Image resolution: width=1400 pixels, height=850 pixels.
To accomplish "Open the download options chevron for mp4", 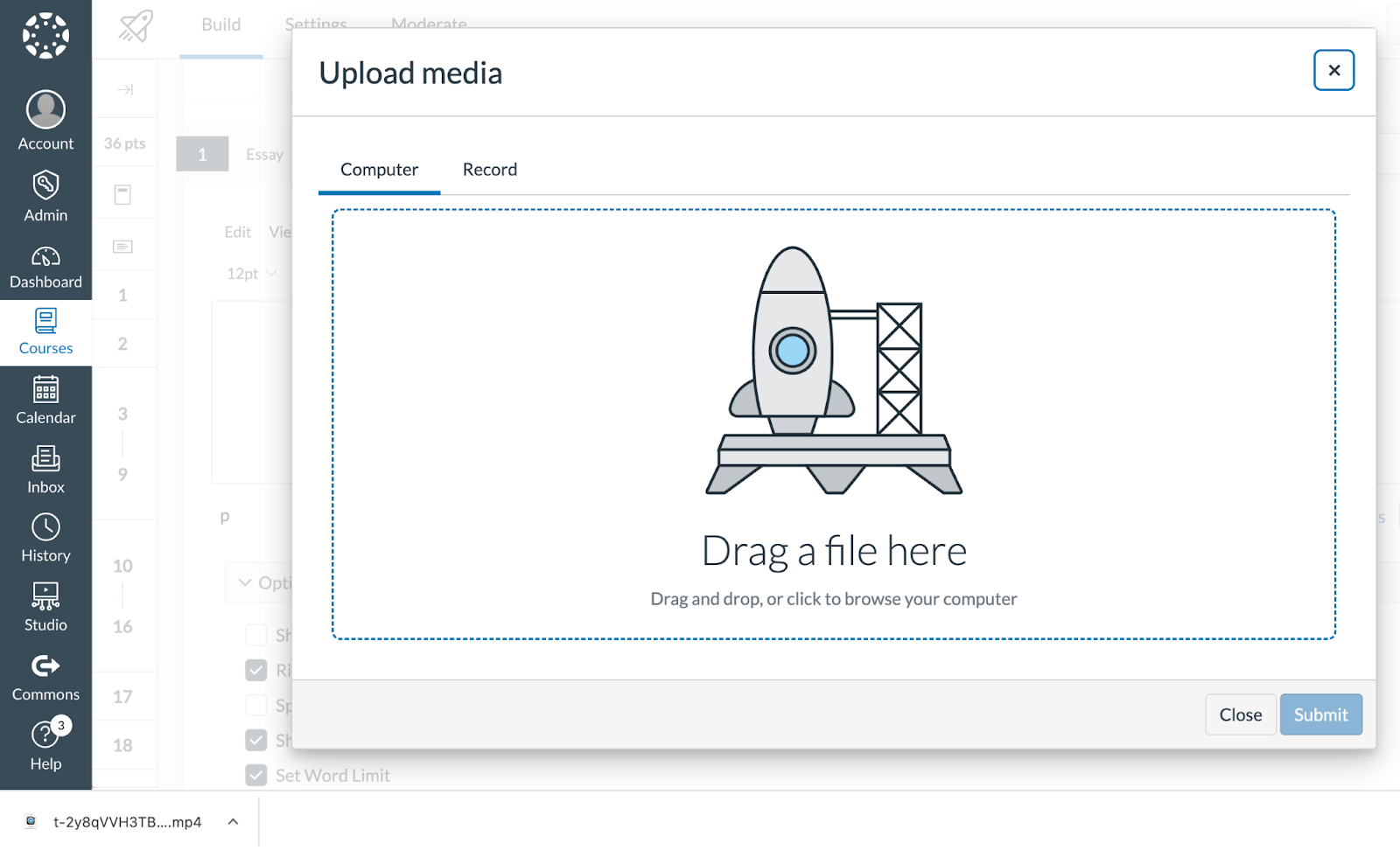I will click(233, 821).
